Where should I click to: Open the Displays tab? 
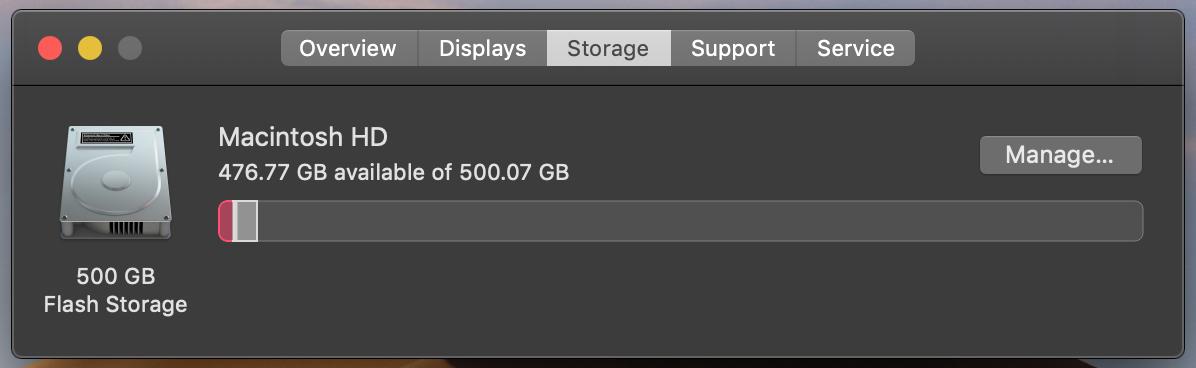click(482, 48)
